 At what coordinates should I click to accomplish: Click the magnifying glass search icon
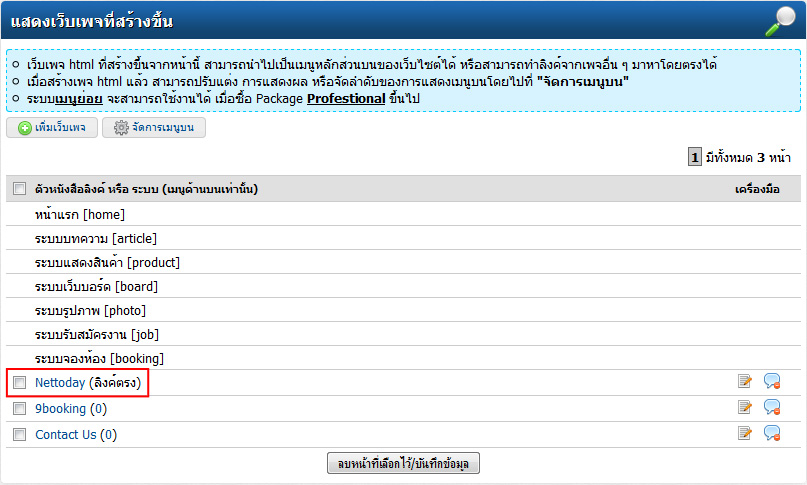point(777,20)
